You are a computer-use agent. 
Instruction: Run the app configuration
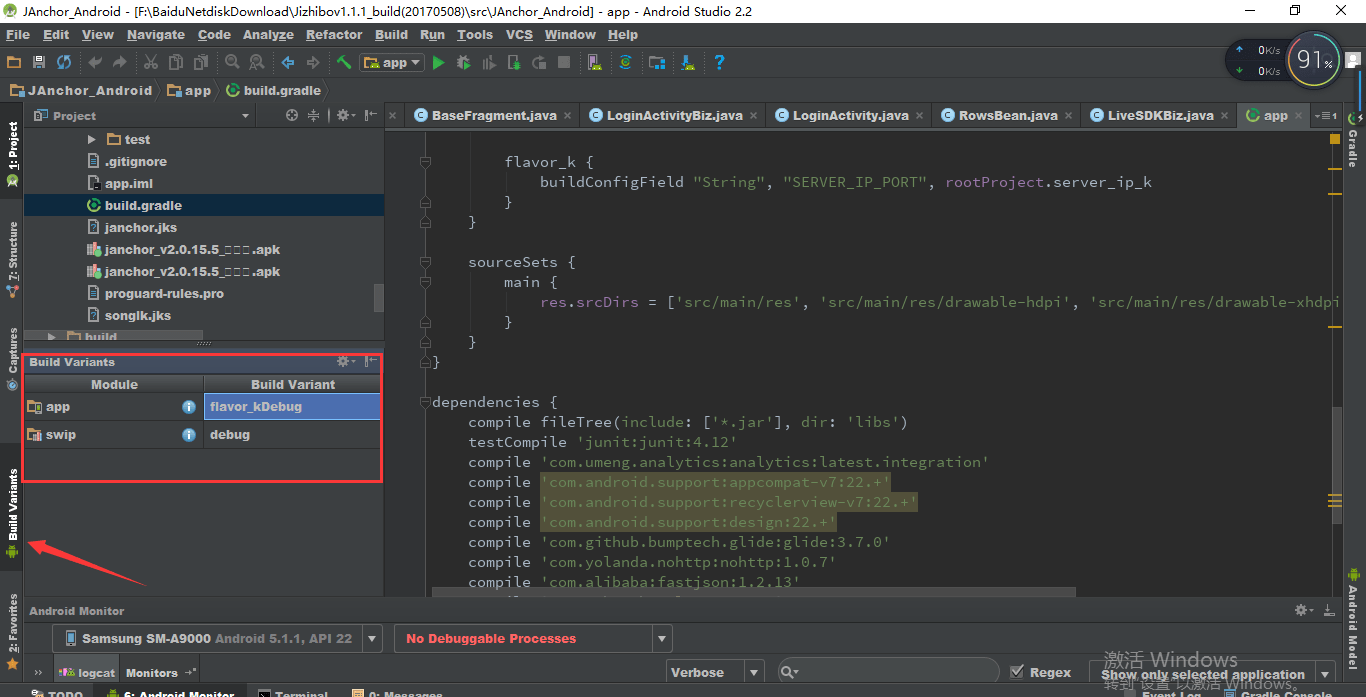[440, 61]
